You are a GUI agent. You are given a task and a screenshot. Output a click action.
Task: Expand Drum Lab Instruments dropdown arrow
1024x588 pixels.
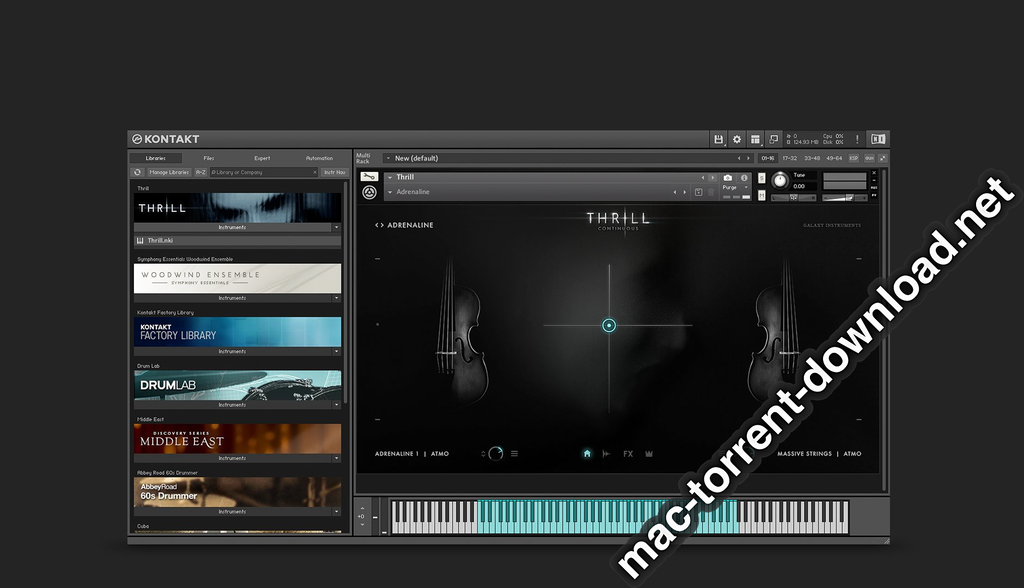coord(336,405)
